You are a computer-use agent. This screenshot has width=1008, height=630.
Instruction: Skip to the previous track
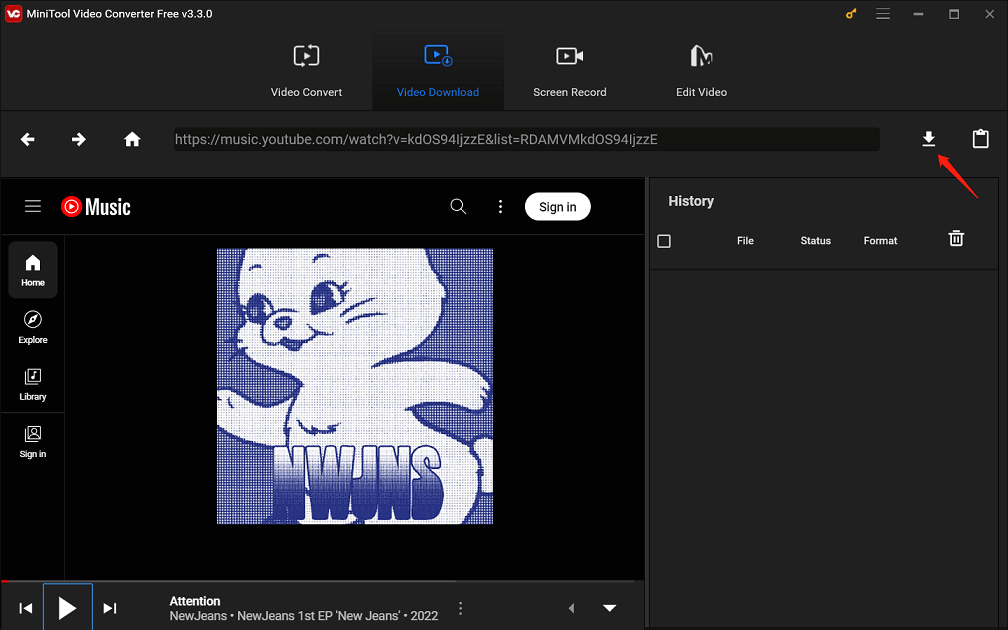pos(26,608)
